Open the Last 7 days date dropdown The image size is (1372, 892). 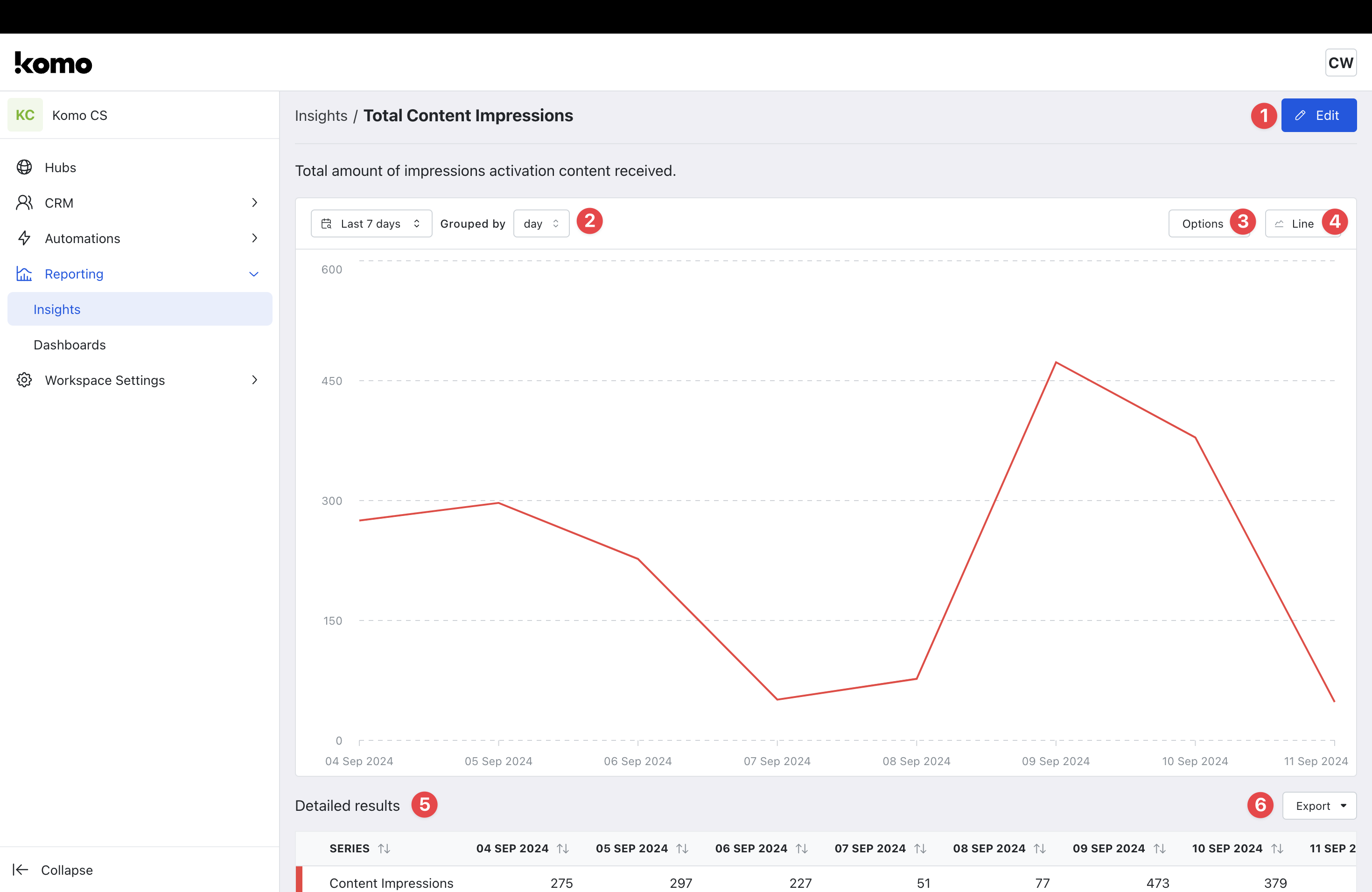[x=371, y=223]
